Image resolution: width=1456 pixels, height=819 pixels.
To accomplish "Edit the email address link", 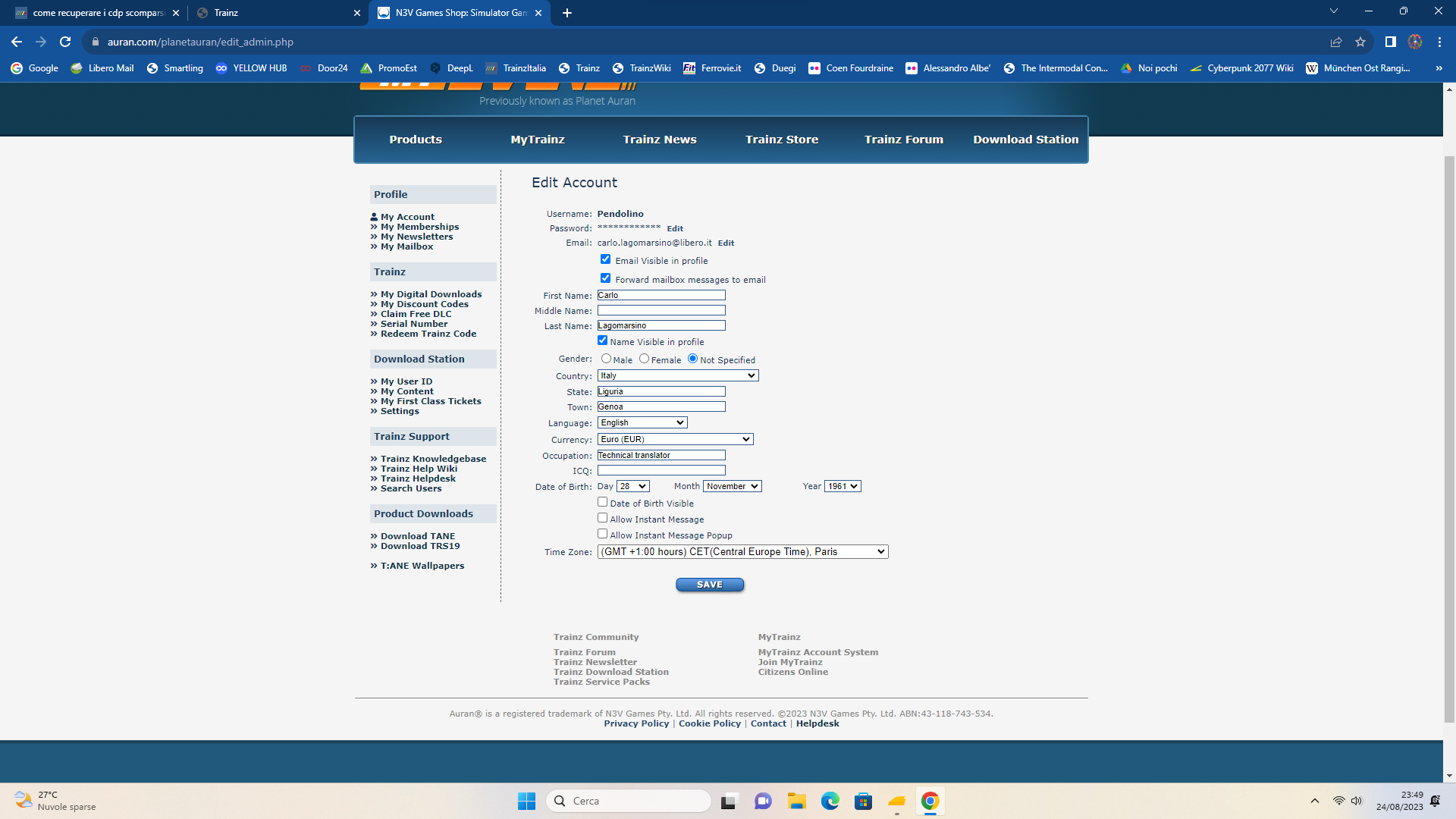I will point(726,243).
